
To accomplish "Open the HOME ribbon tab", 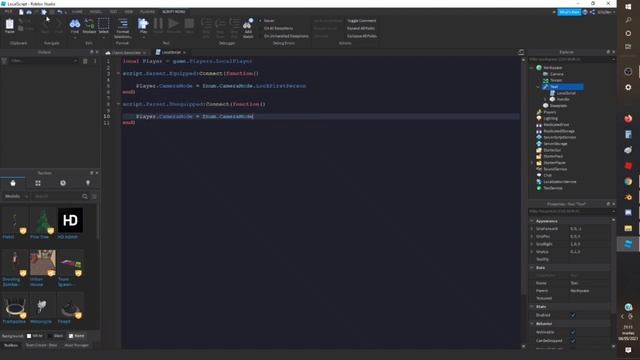I will click(77, 12).
